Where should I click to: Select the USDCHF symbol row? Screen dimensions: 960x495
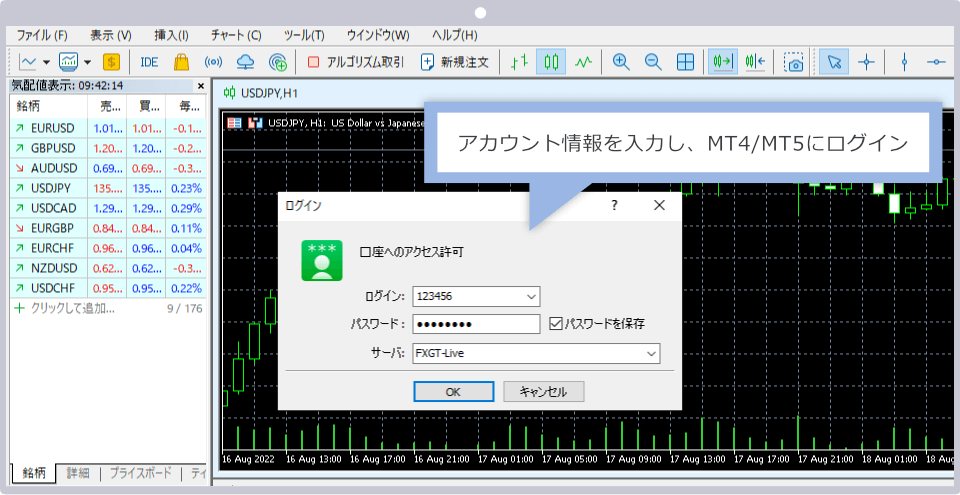point(108,288)
